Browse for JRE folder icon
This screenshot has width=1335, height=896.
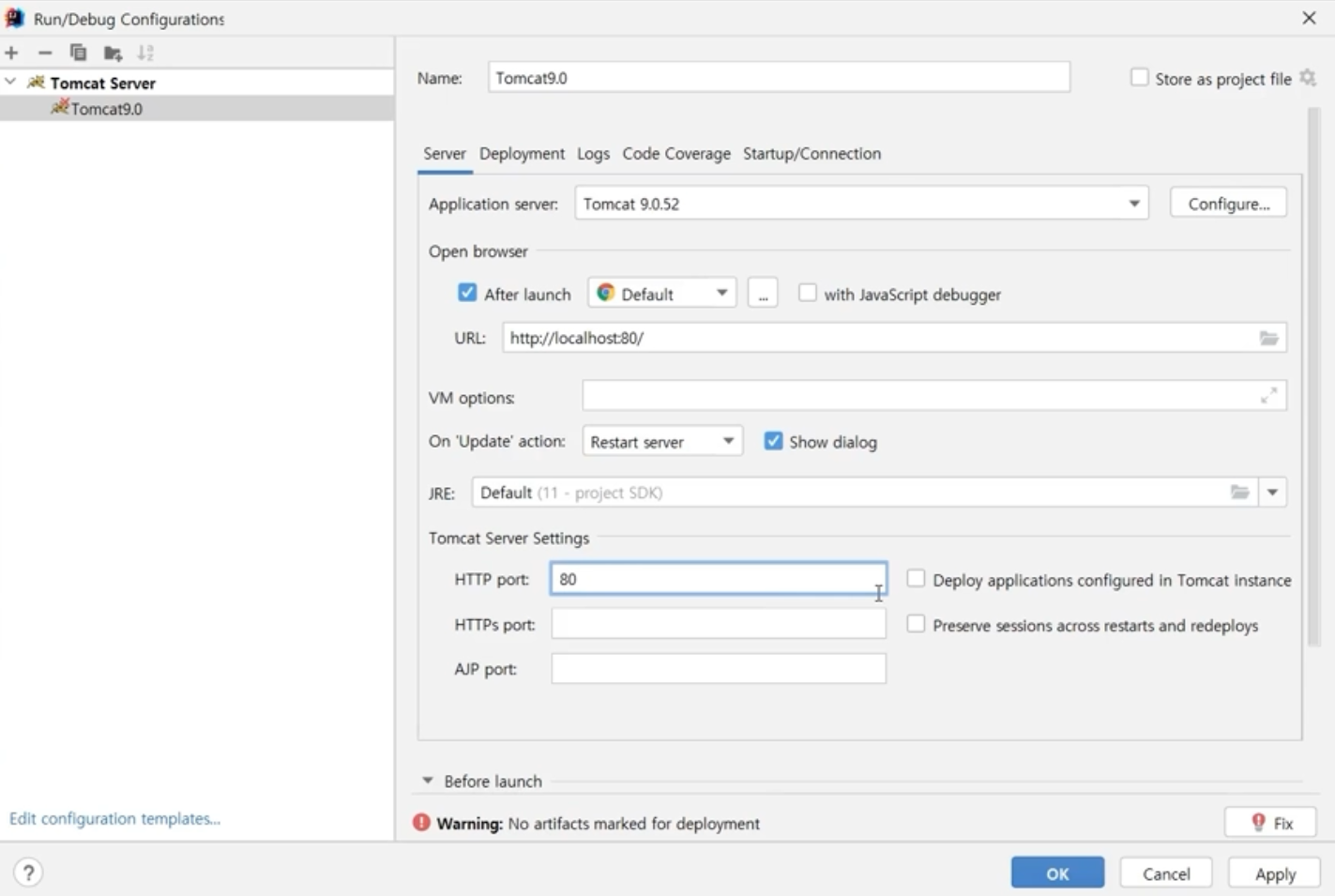click(x=1240, y=493)
